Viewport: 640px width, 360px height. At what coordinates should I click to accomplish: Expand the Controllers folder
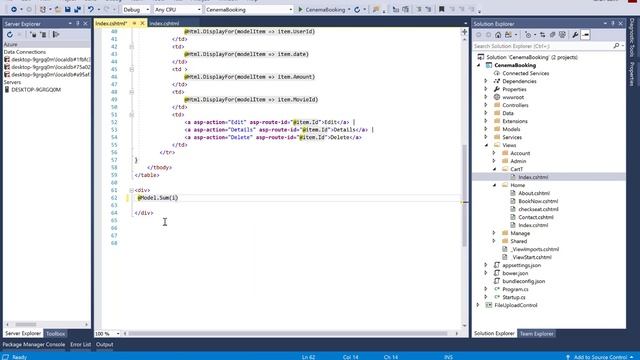click(x=486, y=105)
